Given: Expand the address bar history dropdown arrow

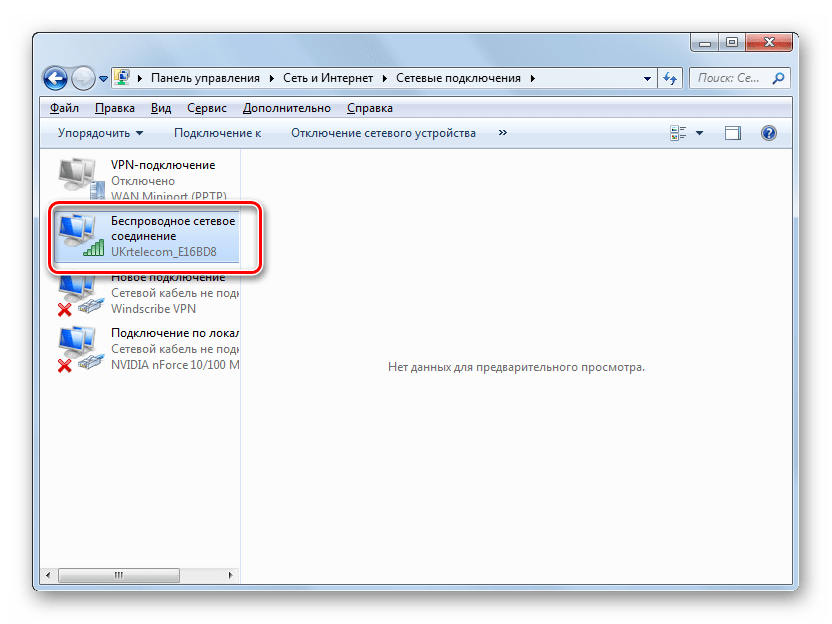Looking at the screenshot, I should click(646, 78).
